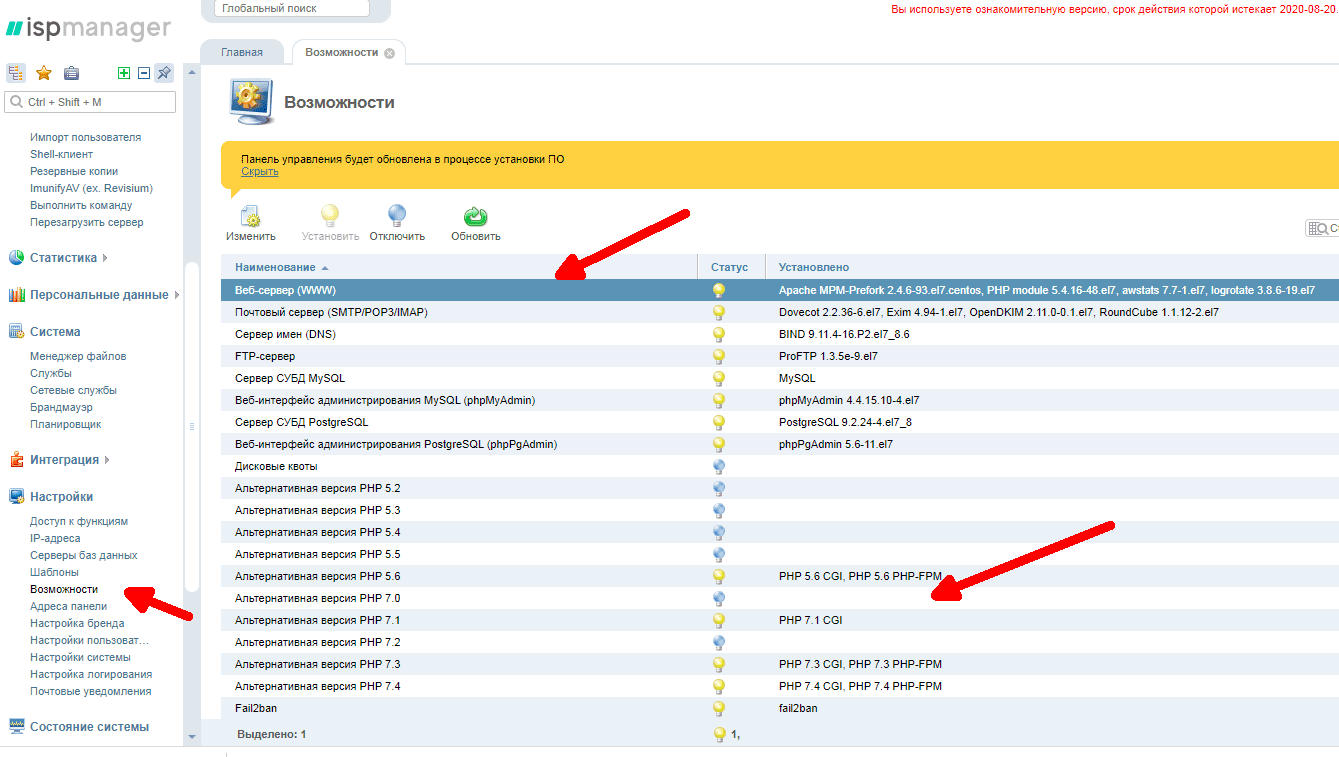The height and width of the screenshot is (757, 1339).
Task: Hide the update notice via Скрыть link
Action: [x=259, y=171]
